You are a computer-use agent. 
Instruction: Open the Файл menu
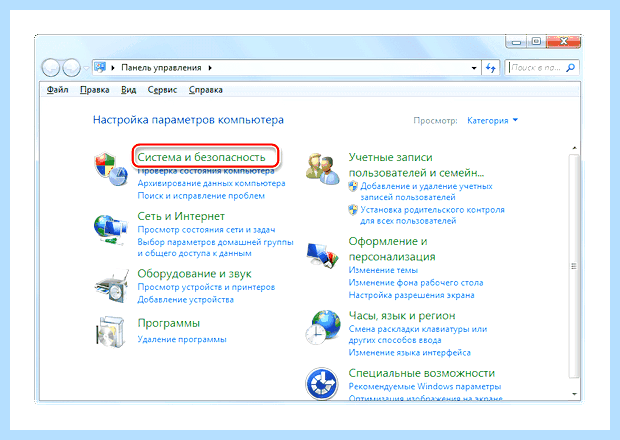[x=57, y=90]
